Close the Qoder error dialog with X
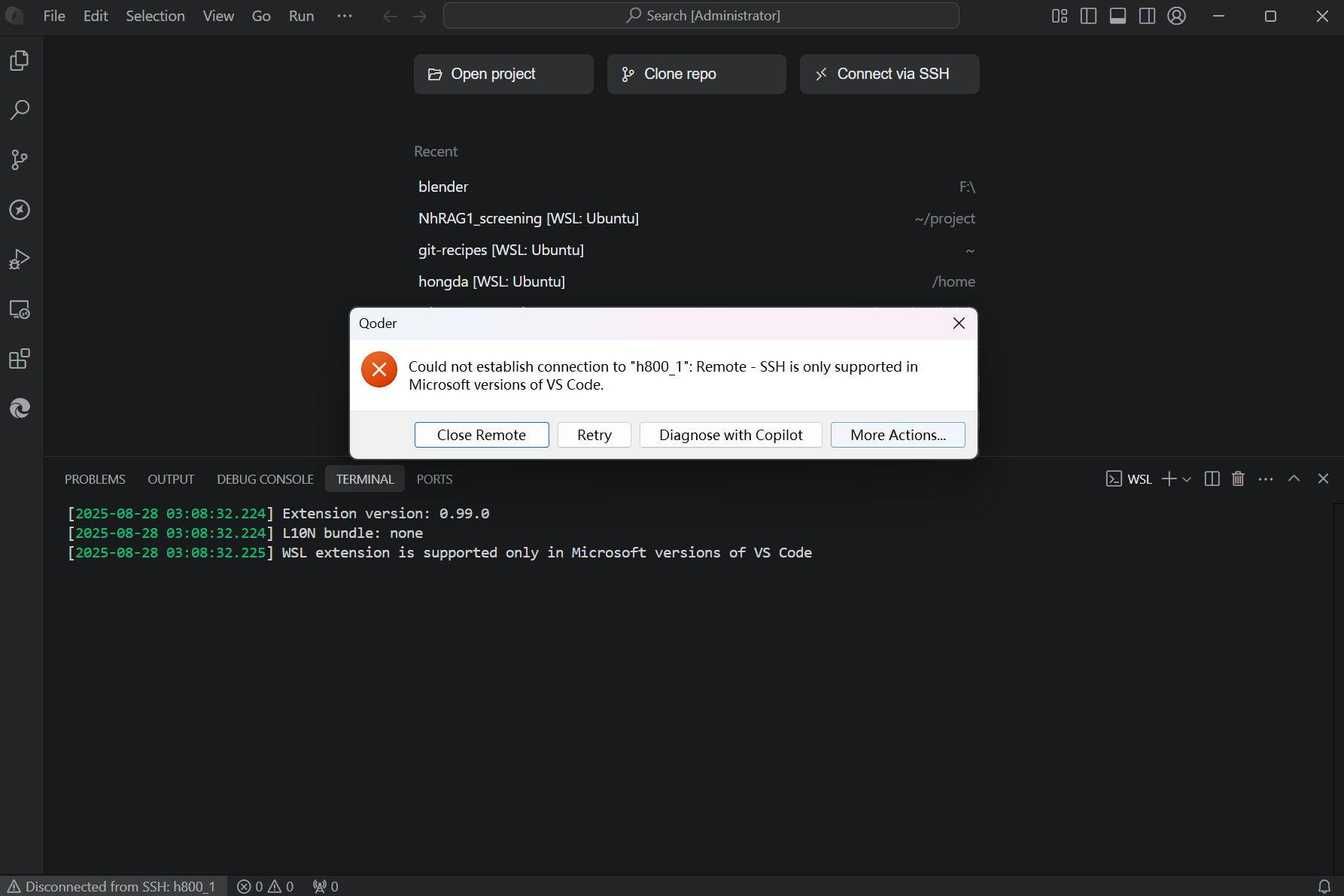This screenshot has width=1344, height=896. pos(959,323)
